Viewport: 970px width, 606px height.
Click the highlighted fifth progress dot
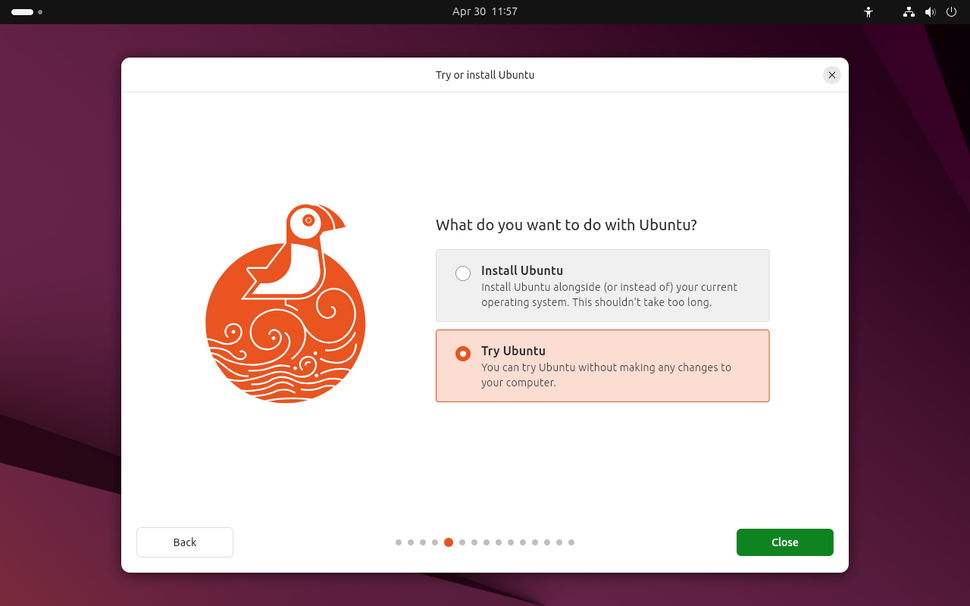(x=448, y=542)
